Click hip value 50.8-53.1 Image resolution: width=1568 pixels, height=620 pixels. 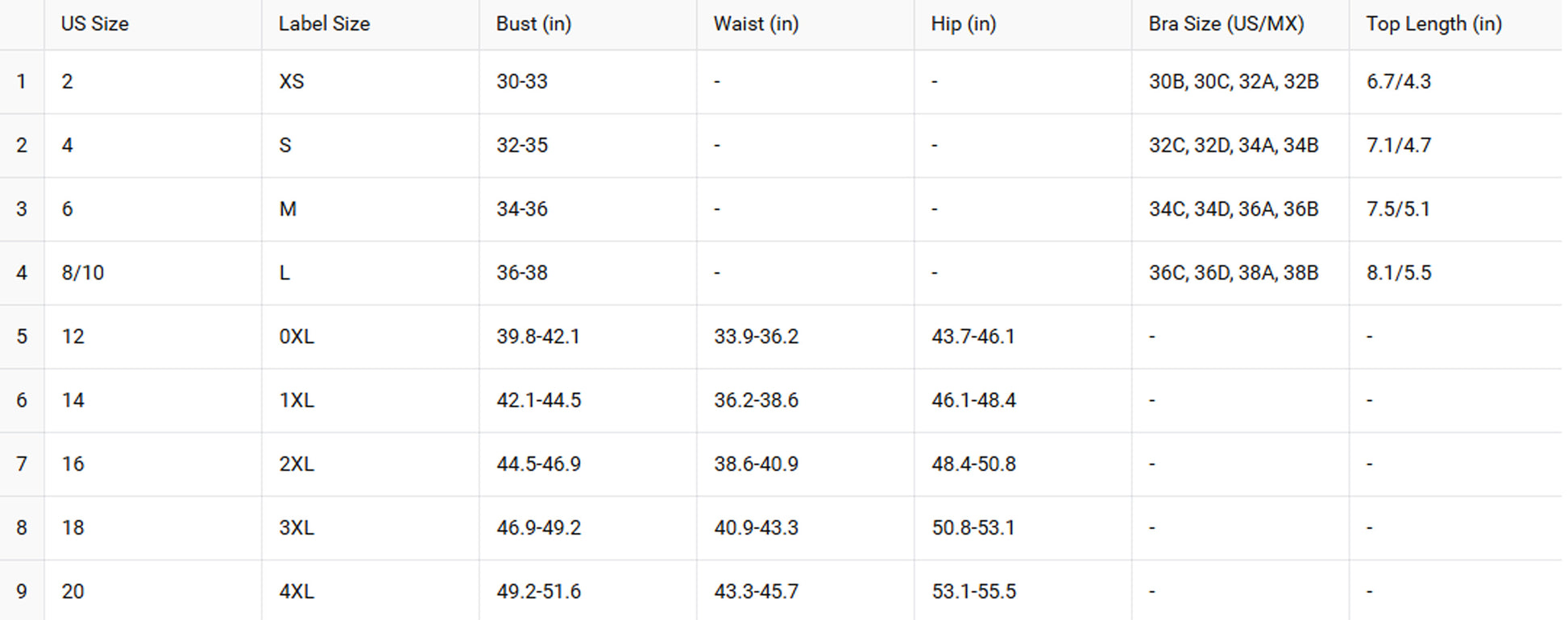[973, 528]
